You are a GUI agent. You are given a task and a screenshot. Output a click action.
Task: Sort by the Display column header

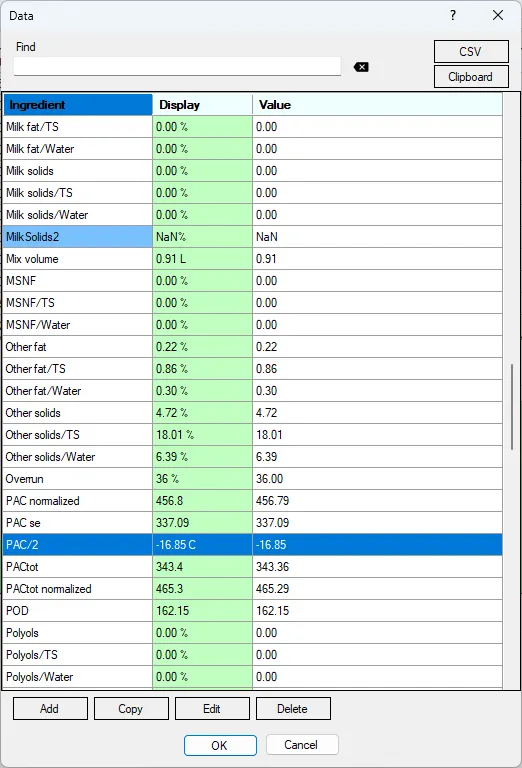click(x=202, y=105)
